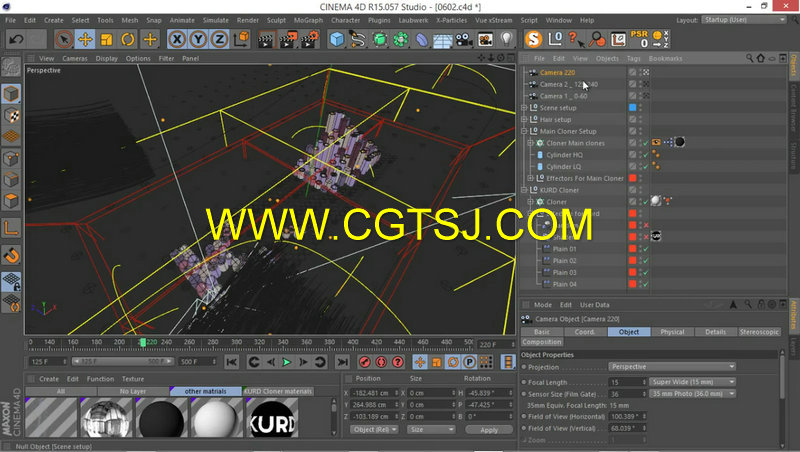Open the Focal Length preset dropdown
The image size is (800, 452).
tap(692, 382)
